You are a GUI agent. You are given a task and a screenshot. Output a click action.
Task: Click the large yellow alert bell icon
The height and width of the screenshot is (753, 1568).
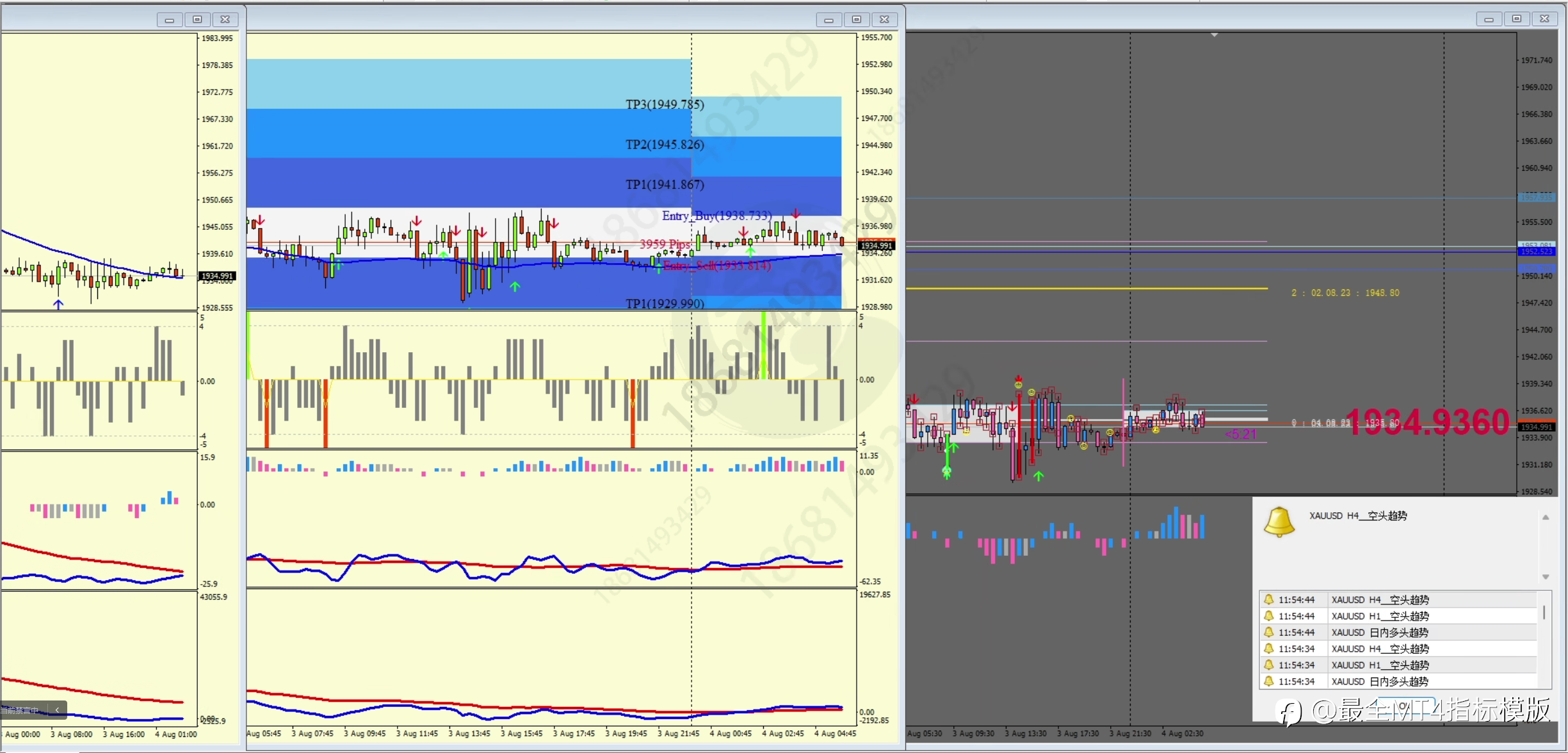(x=1279, y=522)
